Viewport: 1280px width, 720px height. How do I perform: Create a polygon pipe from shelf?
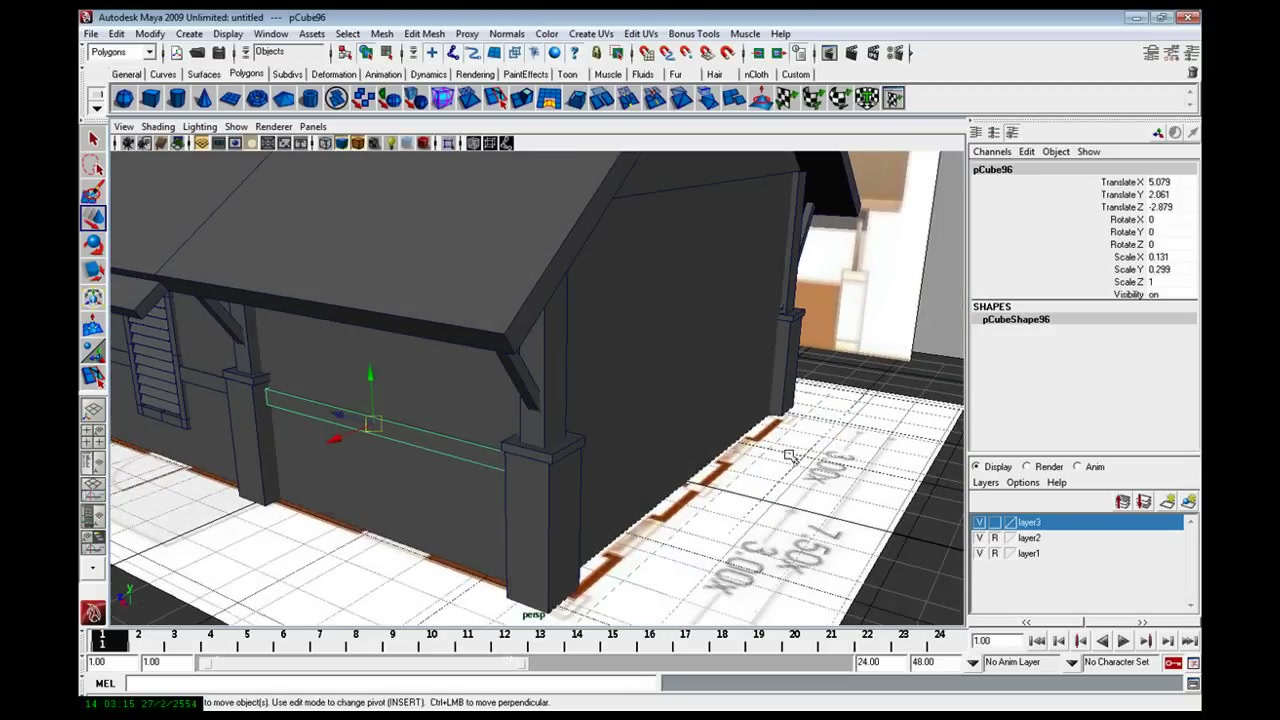[310, 98]
